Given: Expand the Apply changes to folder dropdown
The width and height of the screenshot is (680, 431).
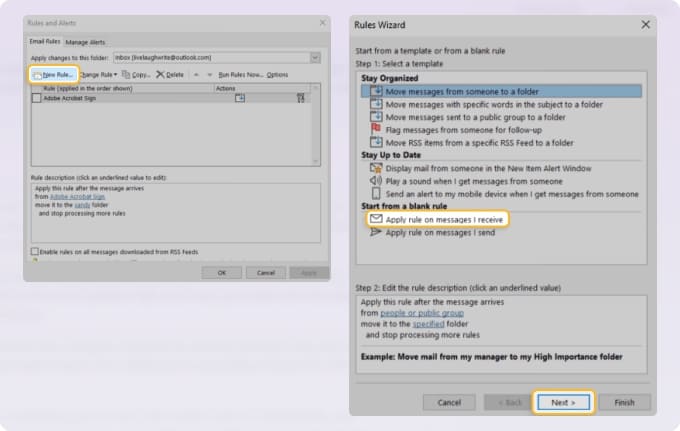Looking at the screenshot, I should tap(315, 58).
